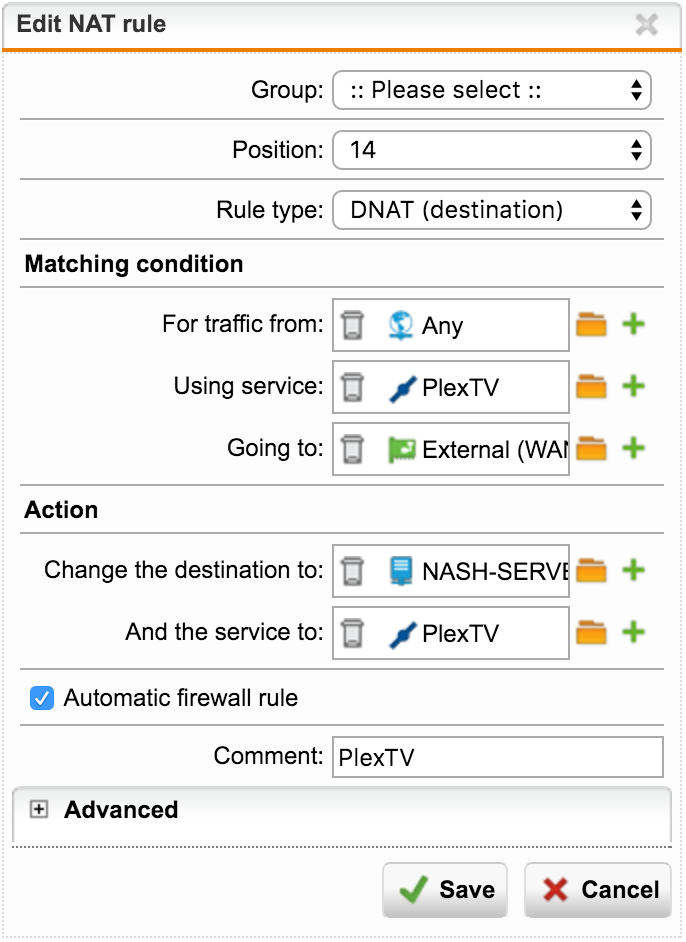Open folder for And the service to
686x942 pixels.
591,633
